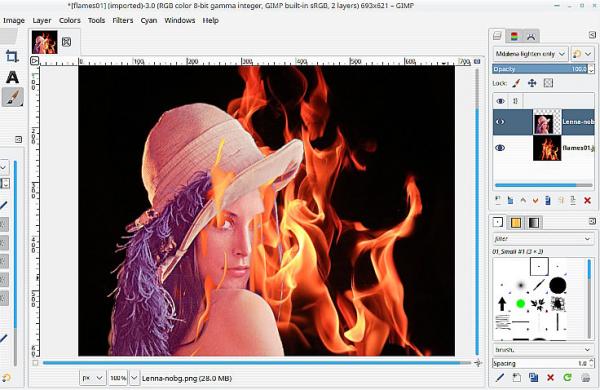The width and height of the screenshot is (600, 390).
Task: Click the flames01 image tab thumbnail
Action: click(x=45, y=42)
